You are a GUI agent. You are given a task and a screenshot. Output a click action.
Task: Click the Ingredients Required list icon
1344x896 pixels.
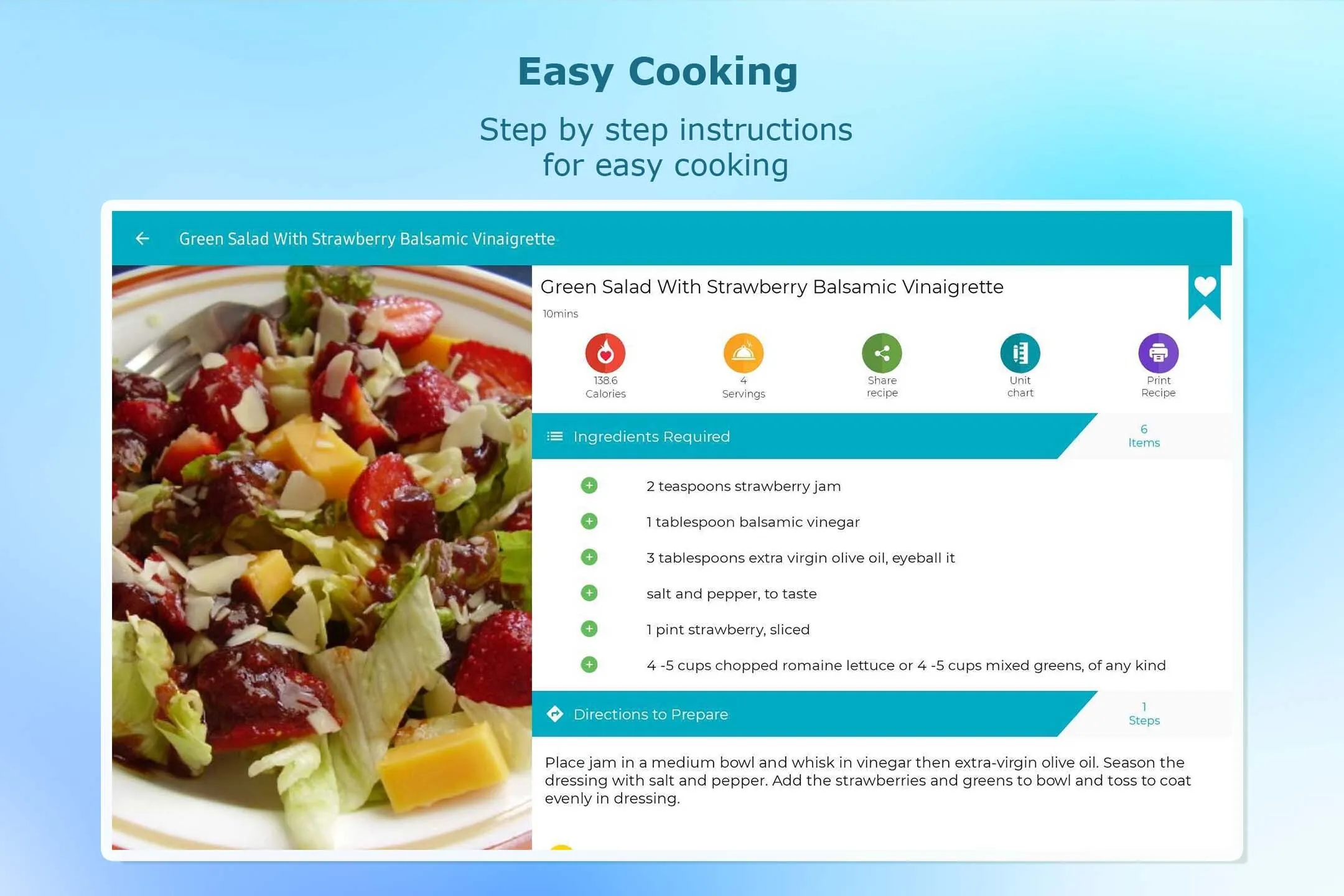(x=555, y=436)
